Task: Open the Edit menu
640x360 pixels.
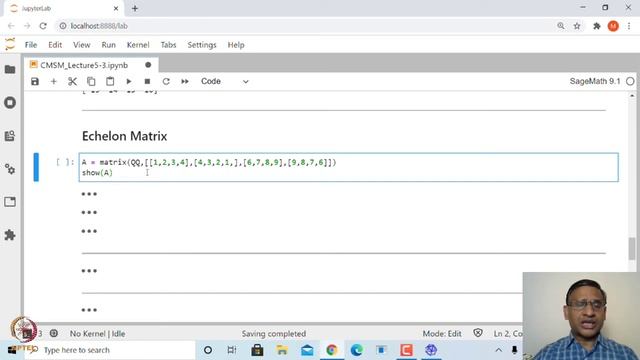Action: (x=55, y=45)
